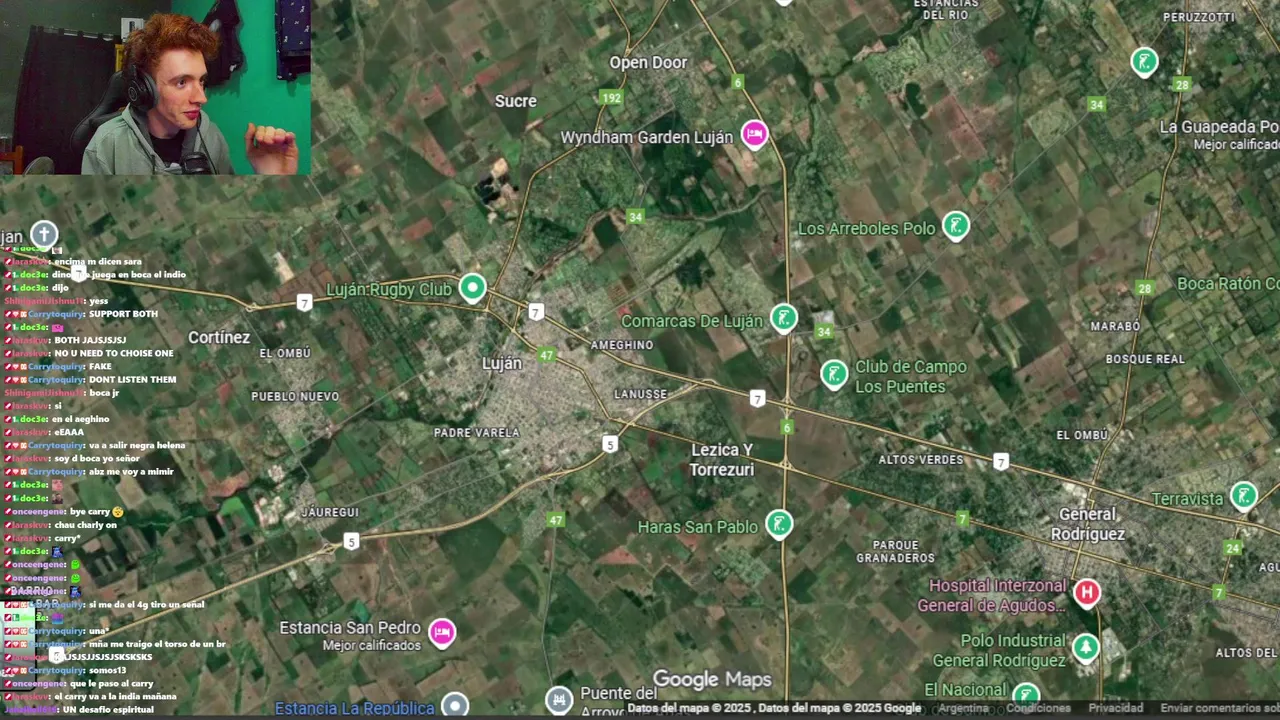Click route 7 shield next to Altos Verdes
1280x720 pixels.
click(x=1001, y=461)
